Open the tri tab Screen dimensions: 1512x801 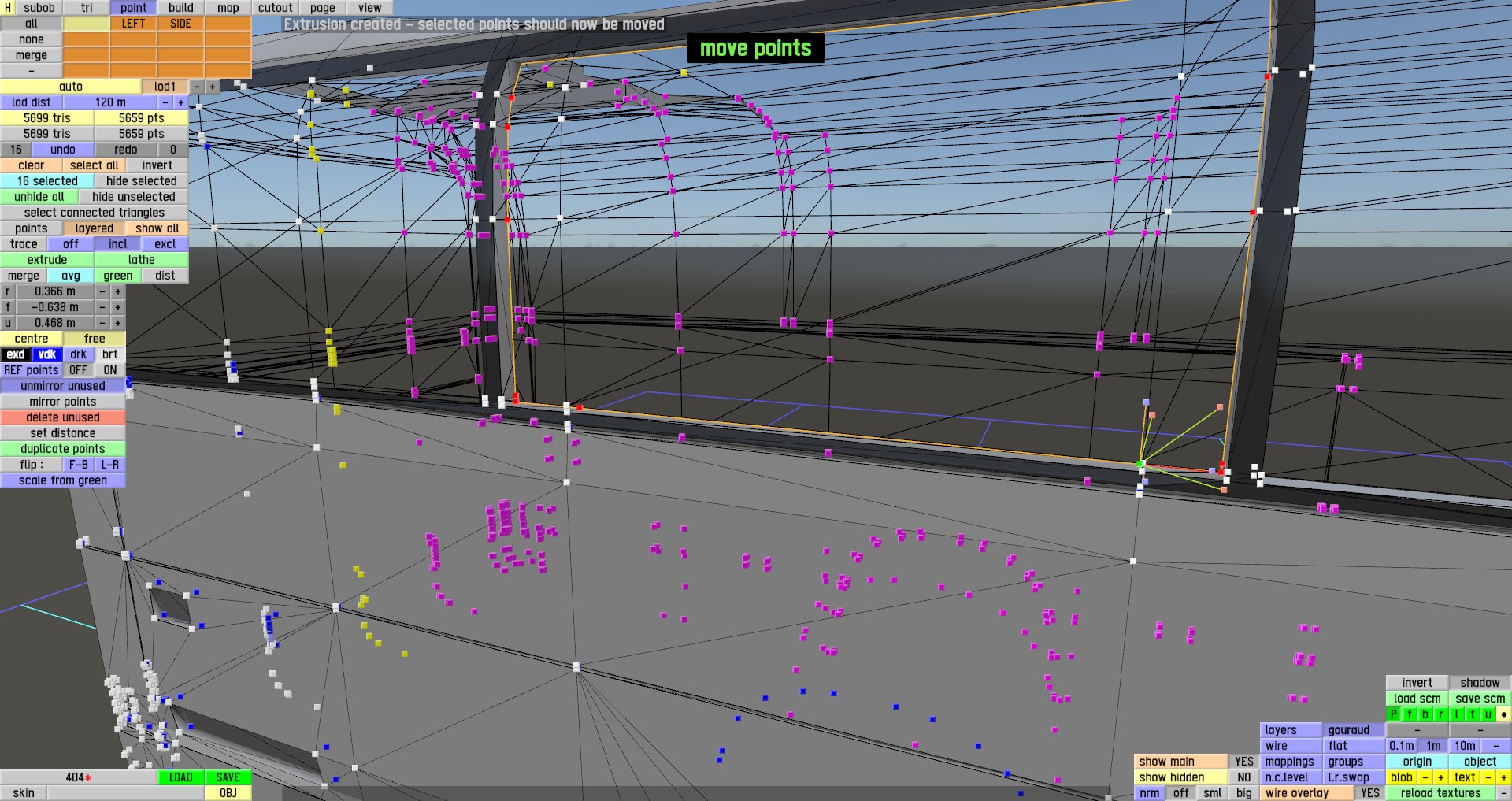[x=87, y=8]
